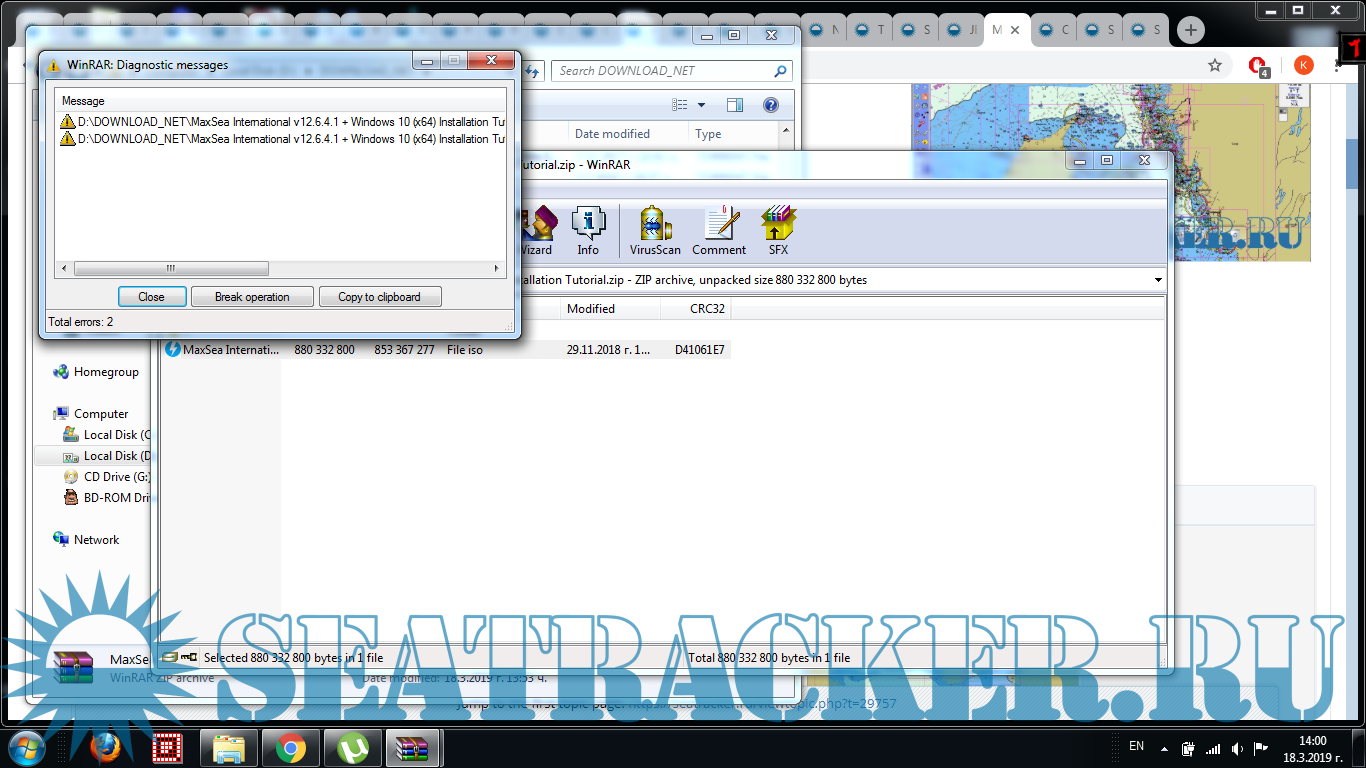The width and height of the screenshot is (1366, 768).
Task: Expand the archive path dropdown in WinRAR
Action: (1158, 281)
